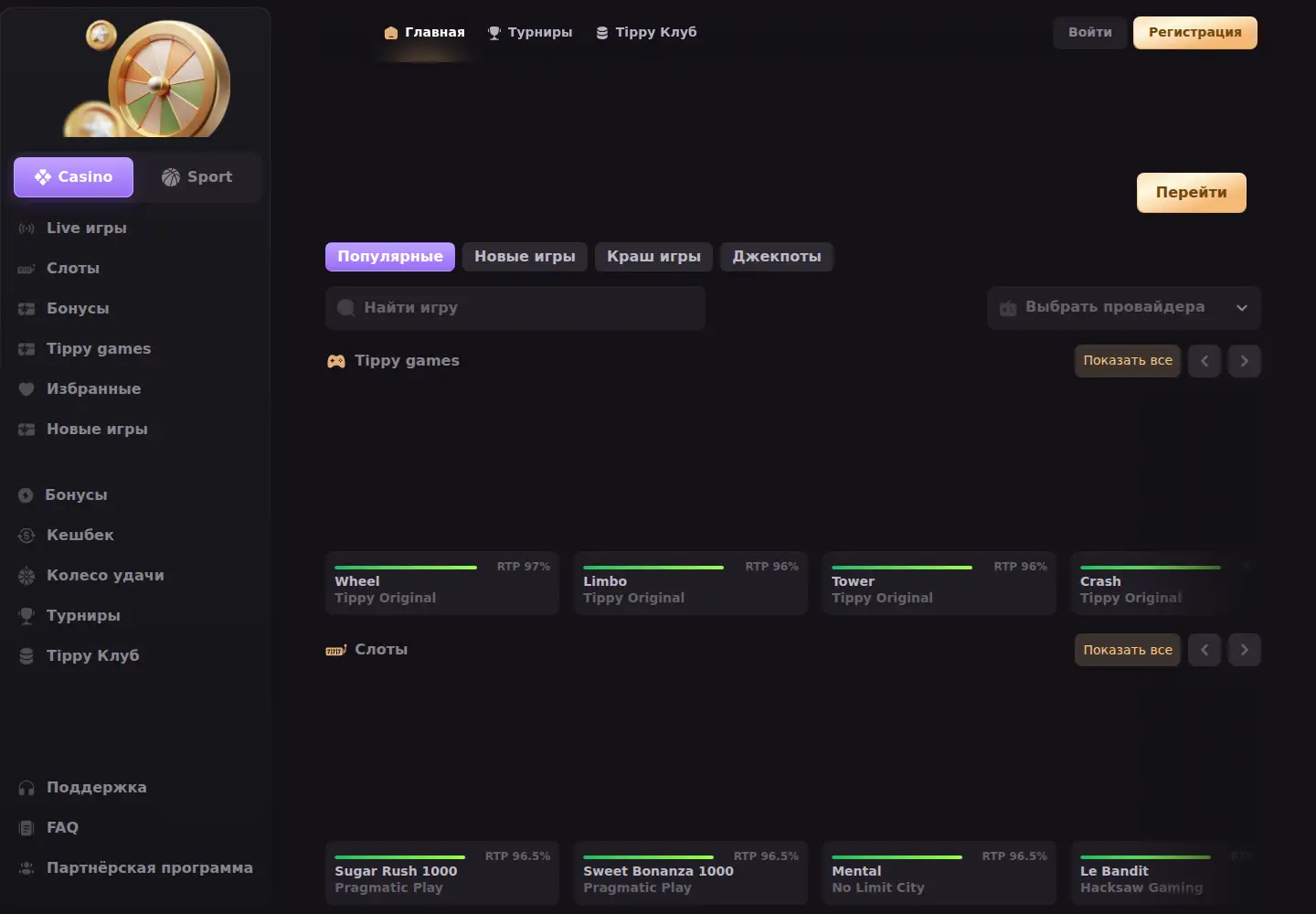Show next Слоты with right arrow

pos(1245,650)
